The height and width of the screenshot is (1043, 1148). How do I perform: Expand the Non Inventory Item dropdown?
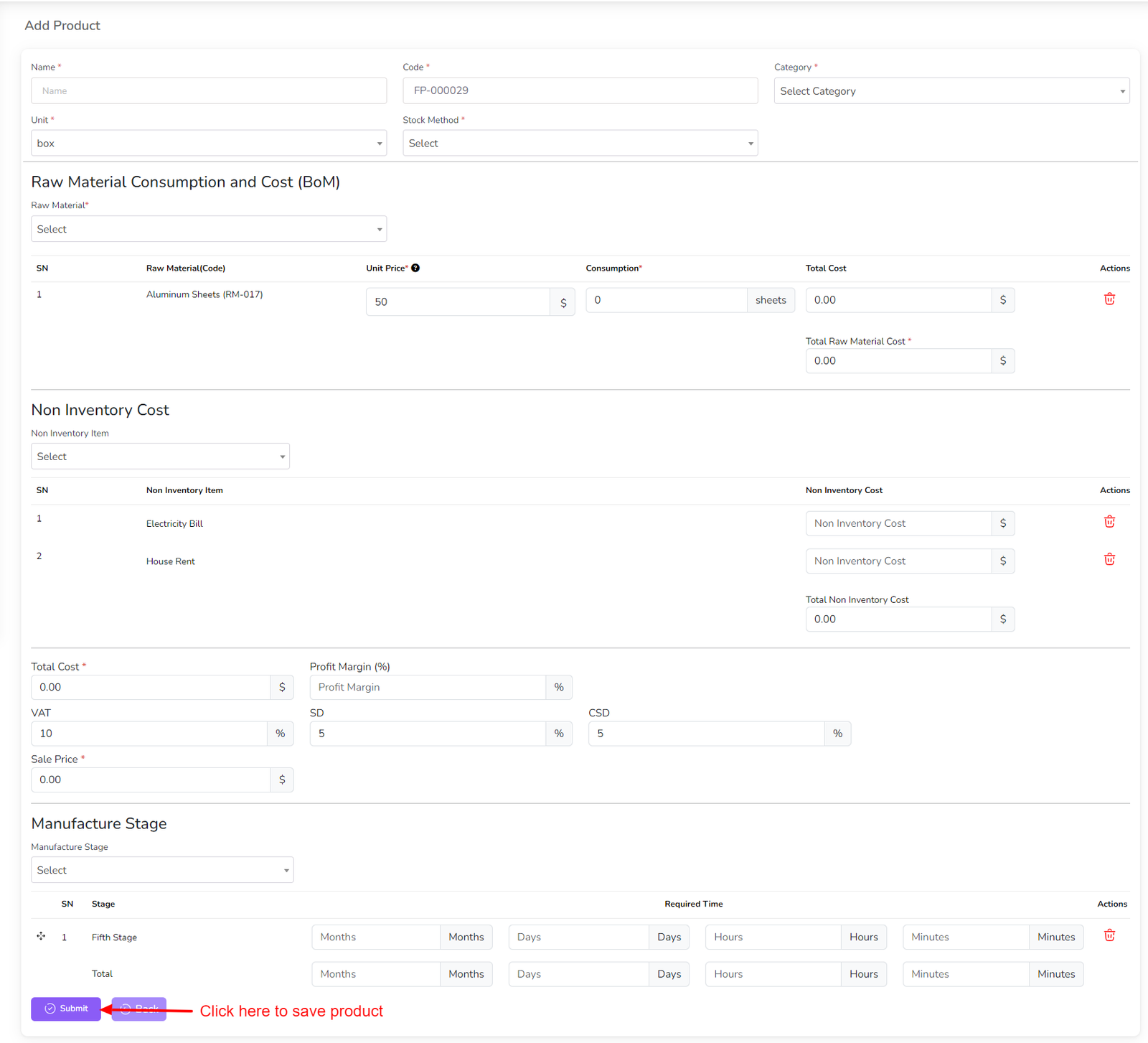160,457
